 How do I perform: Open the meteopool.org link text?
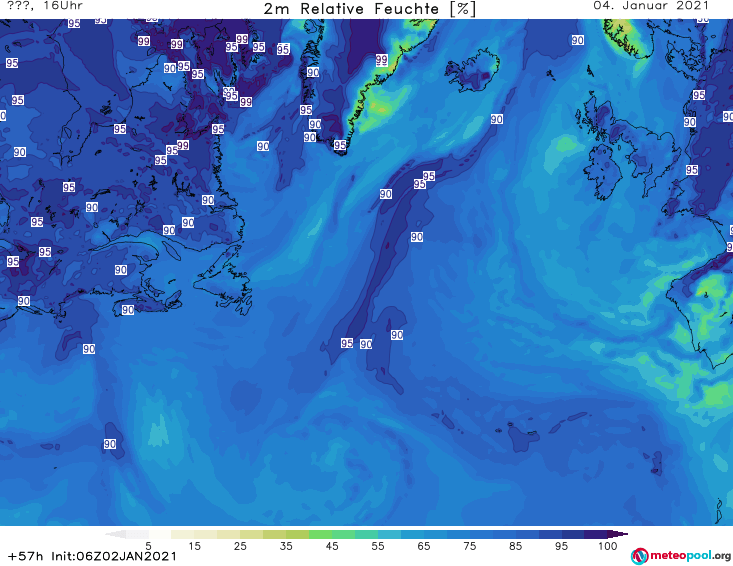690,556
